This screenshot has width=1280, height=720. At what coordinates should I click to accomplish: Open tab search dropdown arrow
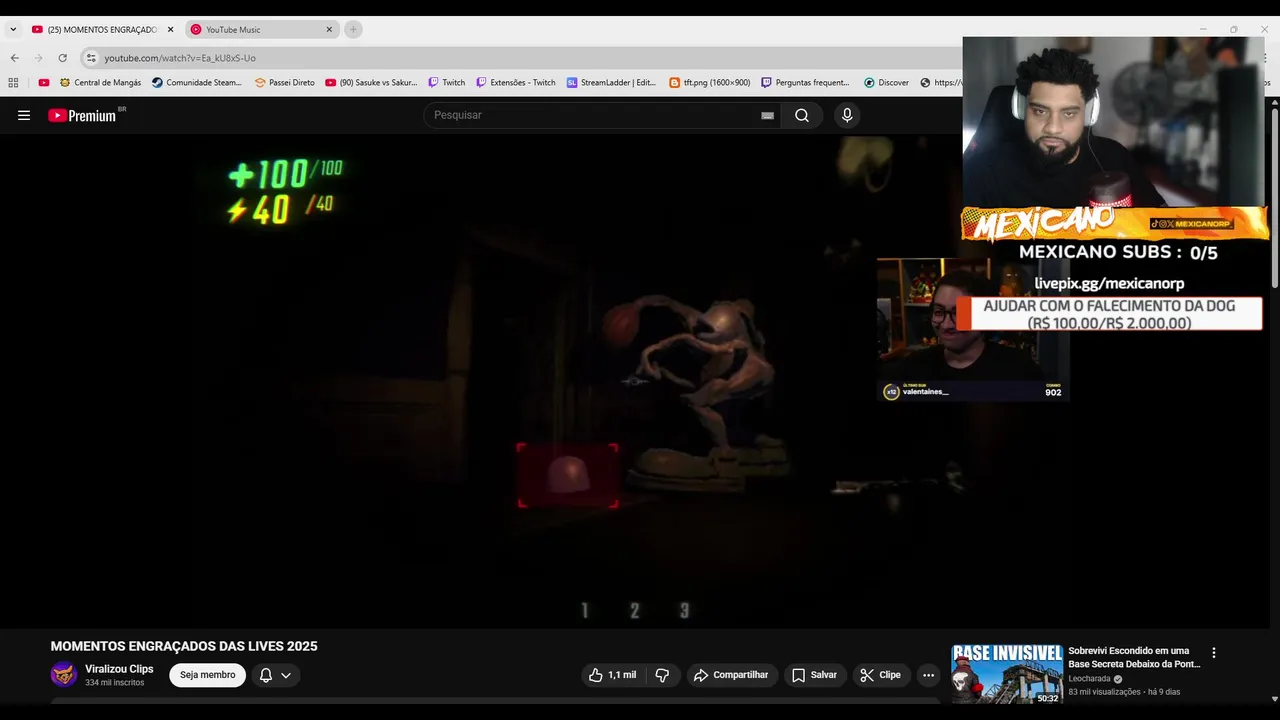pyautogui.click(x=13, y=29)
